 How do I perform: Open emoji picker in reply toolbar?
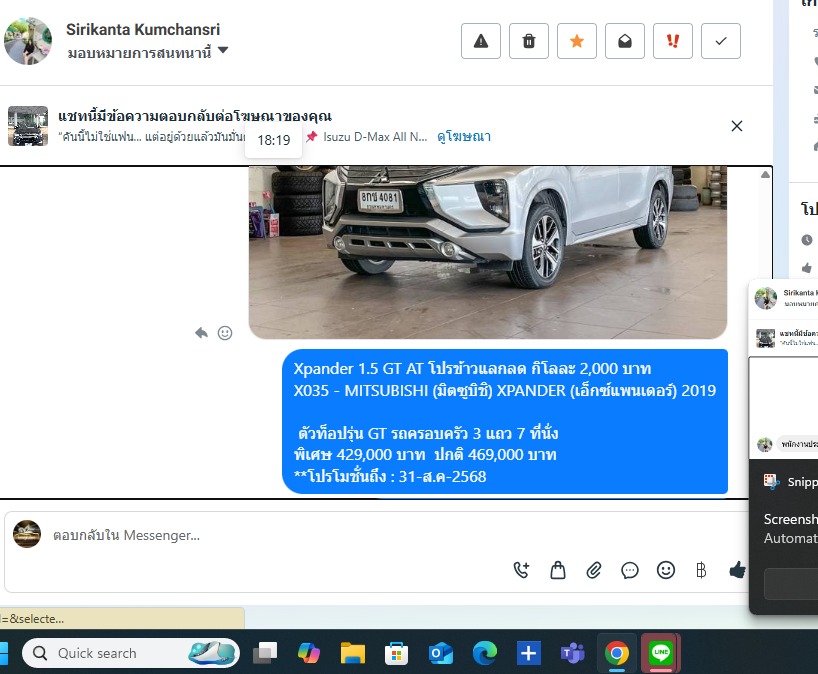coord(666,570)
